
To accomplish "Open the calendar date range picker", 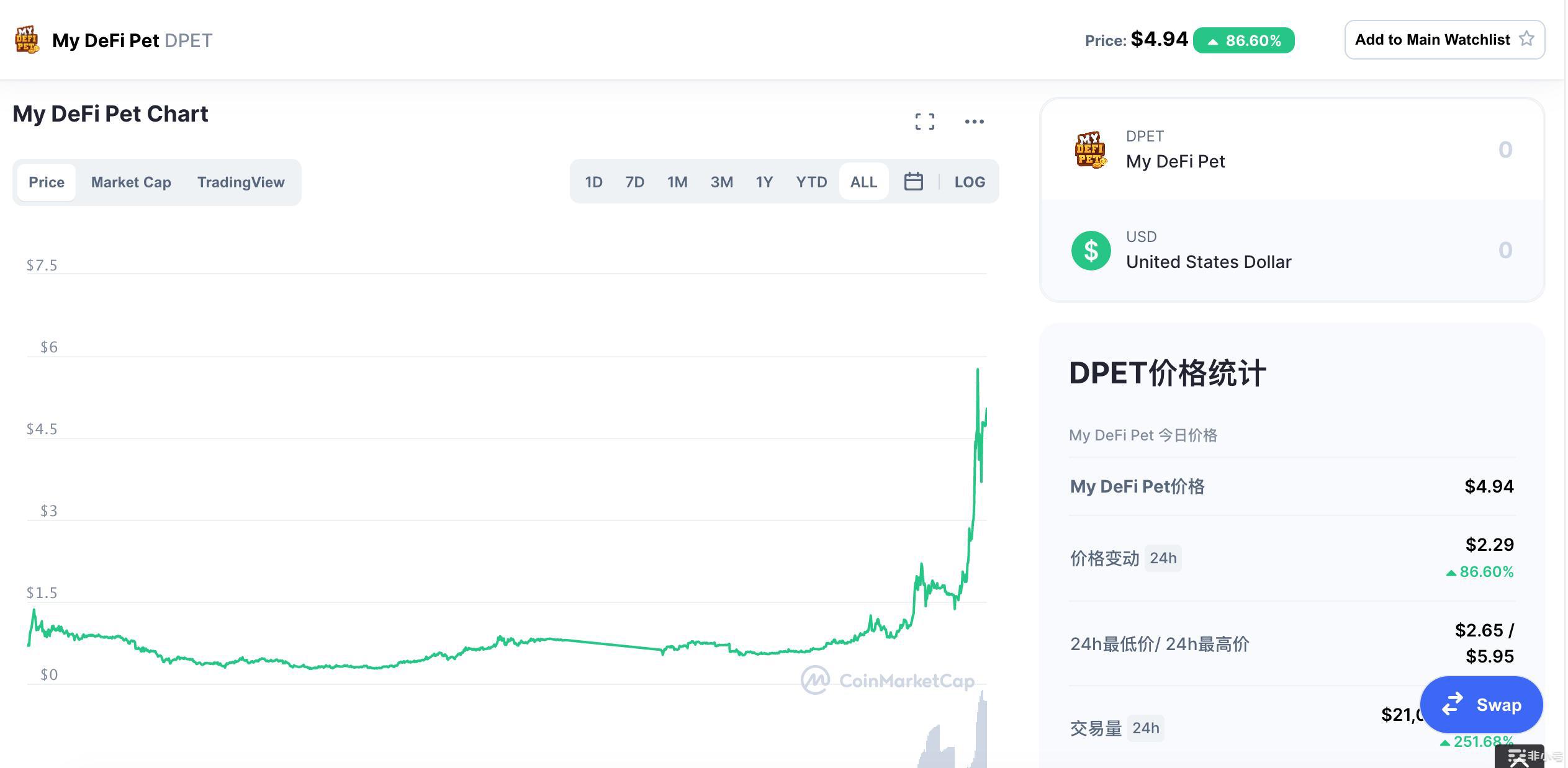I will [x=913, y=182].
